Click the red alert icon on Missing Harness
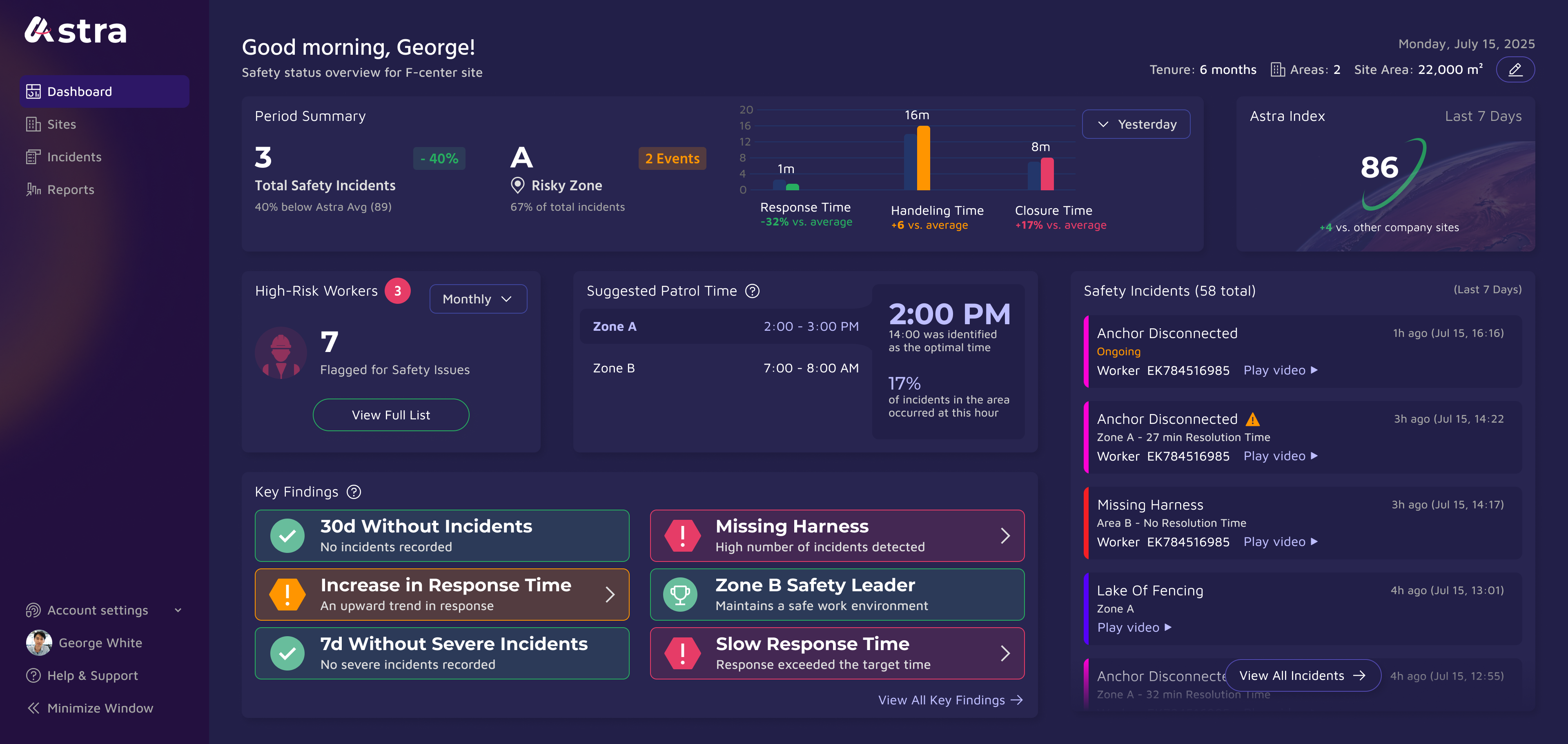Image resolution: width=1568 pixels, height=744 pixels. (682, 536)
